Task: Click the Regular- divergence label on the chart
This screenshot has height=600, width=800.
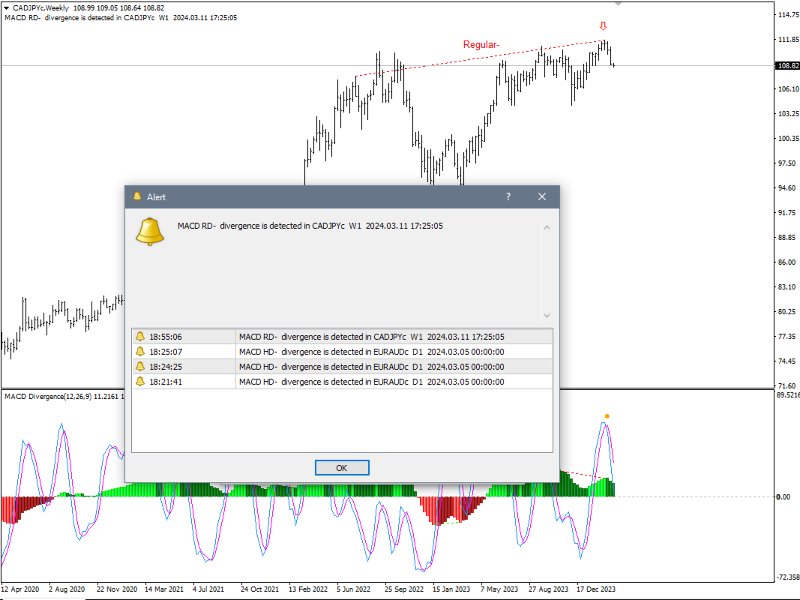Action: click(x=480, y=43)
